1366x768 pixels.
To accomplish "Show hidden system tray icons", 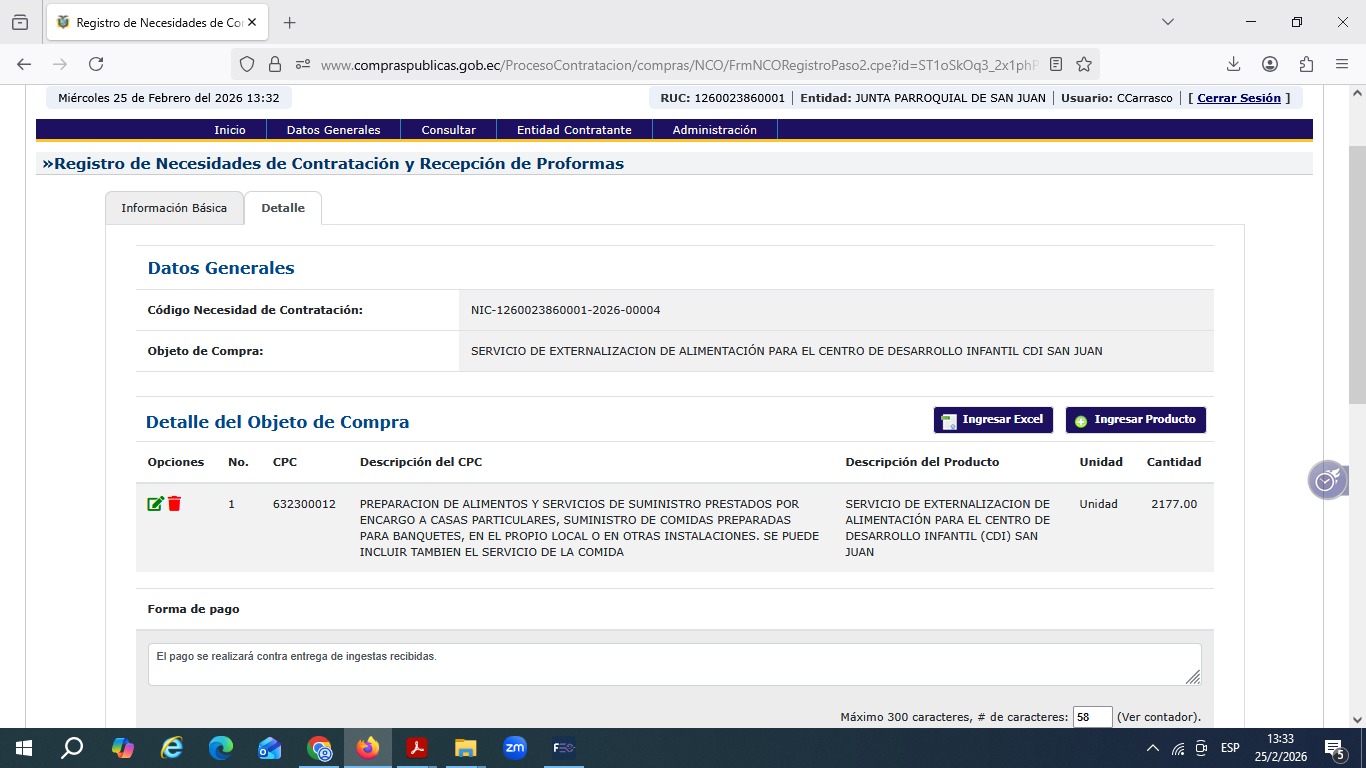I will (1152, 748).
